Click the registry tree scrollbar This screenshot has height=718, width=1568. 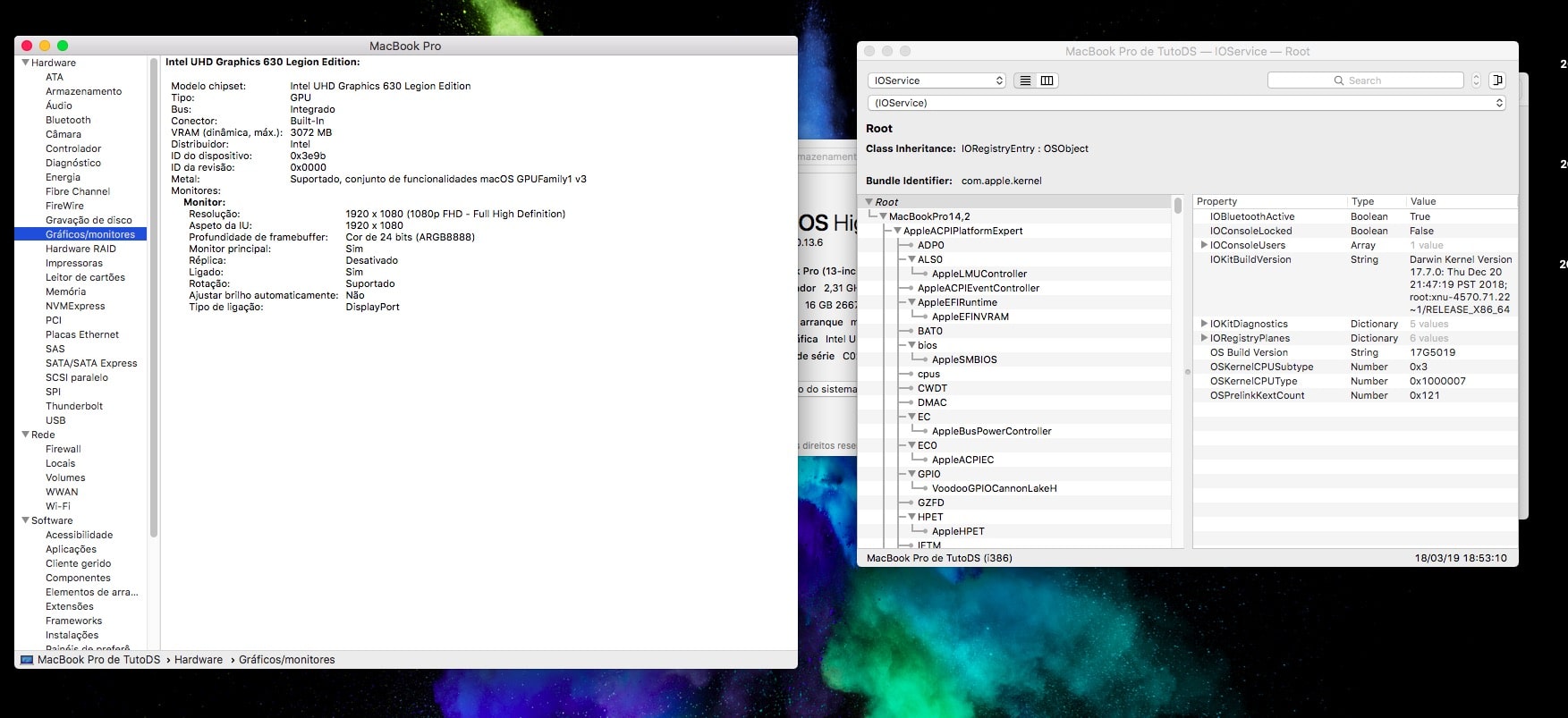click(x=1178, y=206)
